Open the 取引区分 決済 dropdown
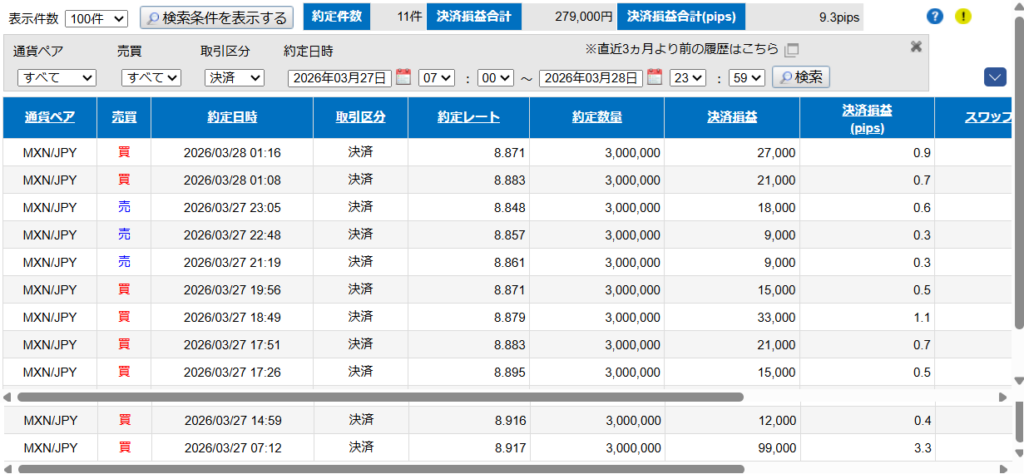The width and height of the screenshot is (1024, 474). pos(234,78)
